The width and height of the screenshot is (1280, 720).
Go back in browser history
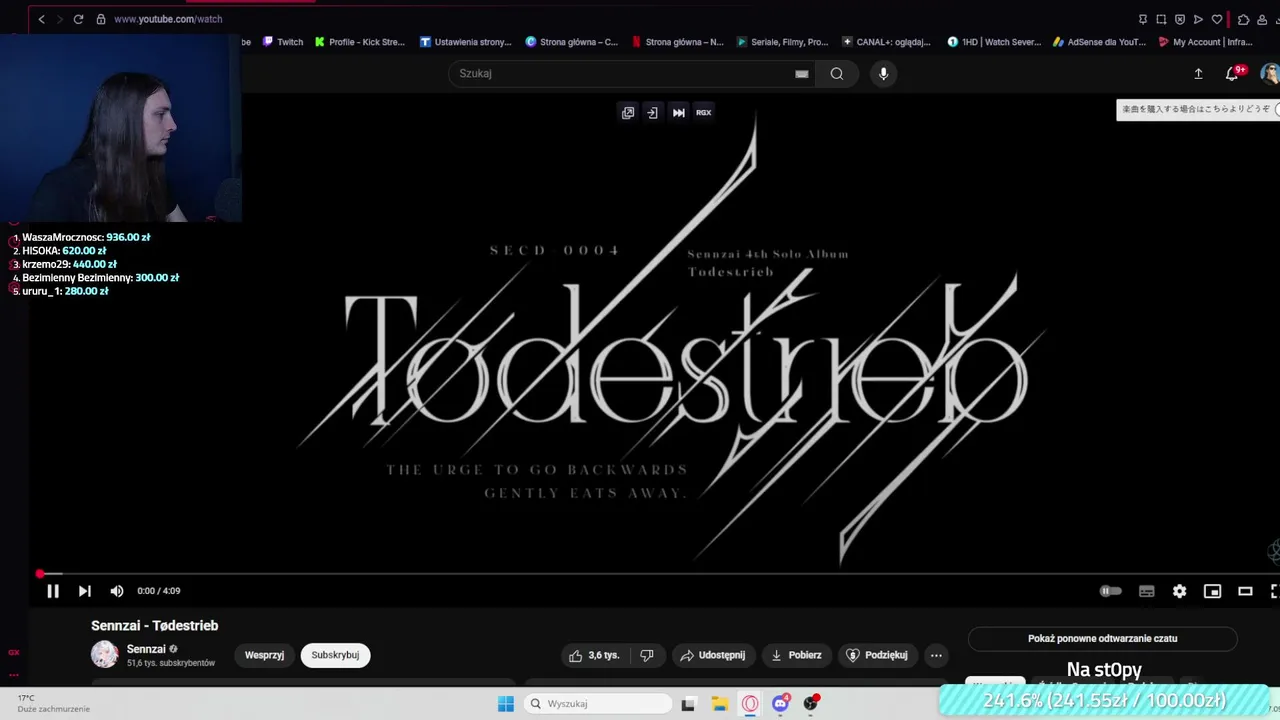[x=41, y=19]
